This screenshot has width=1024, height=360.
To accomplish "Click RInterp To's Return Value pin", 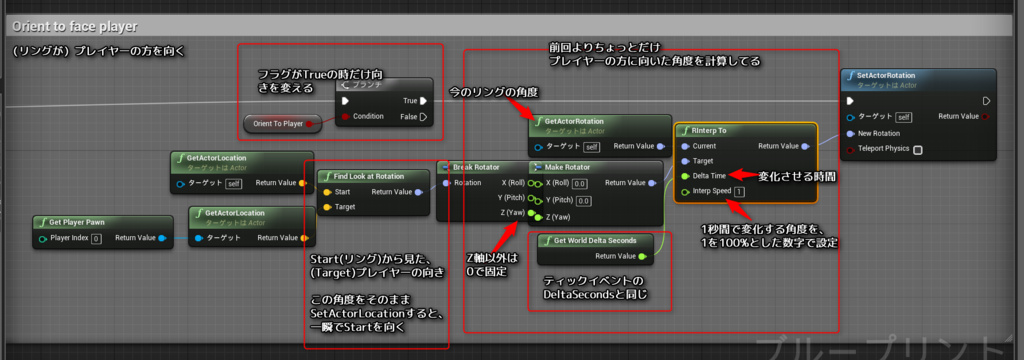I will pyautogui.click(x=807, y=146).
